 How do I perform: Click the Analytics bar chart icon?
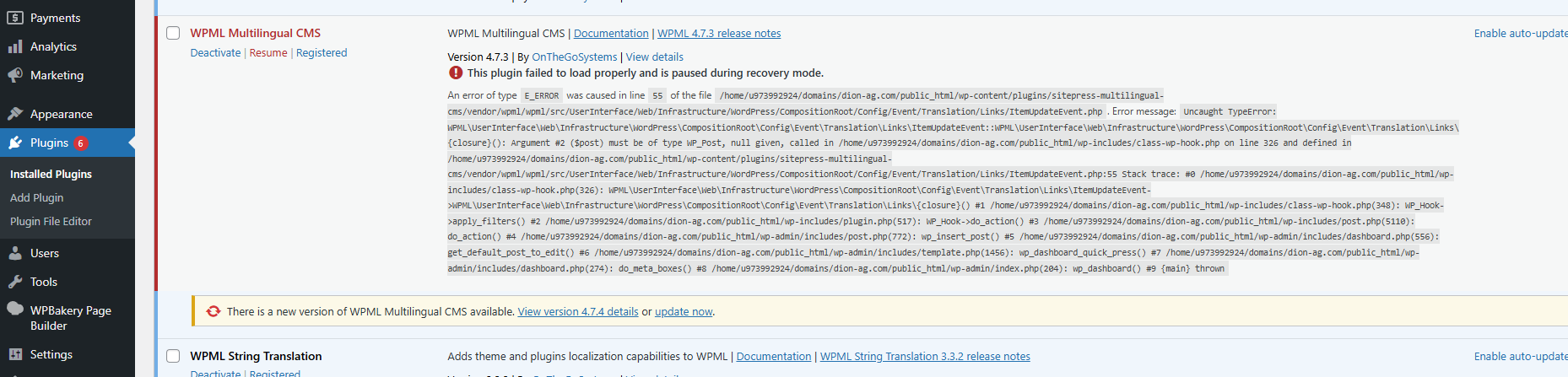coord(15,46)
